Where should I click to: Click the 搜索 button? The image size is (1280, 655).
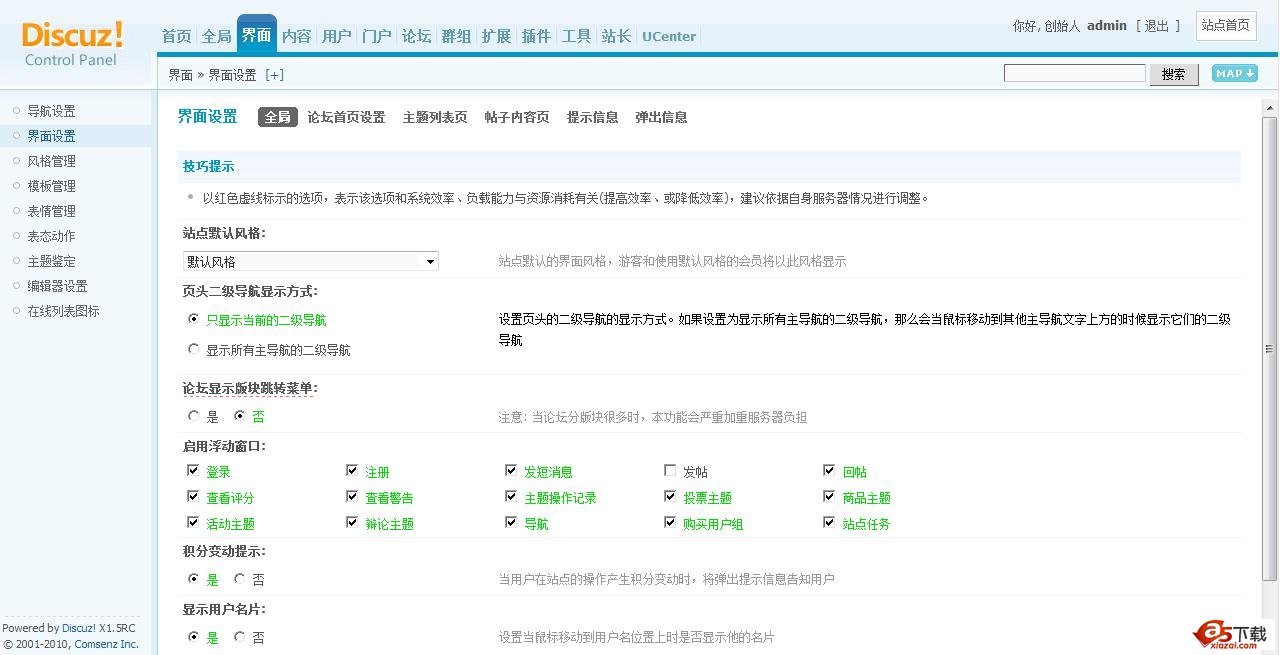1173,74
